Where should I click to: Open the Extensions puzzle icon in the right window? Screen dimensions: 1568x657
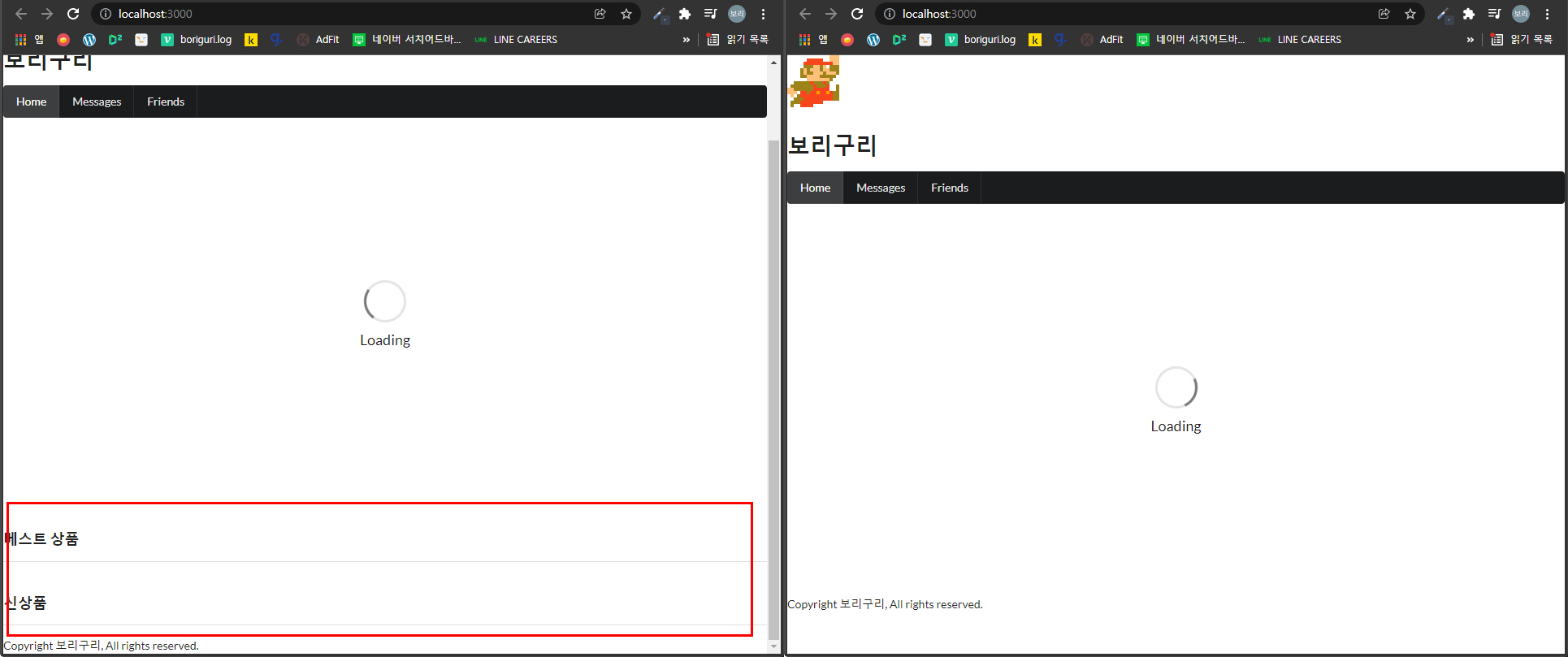point(1469,14)
